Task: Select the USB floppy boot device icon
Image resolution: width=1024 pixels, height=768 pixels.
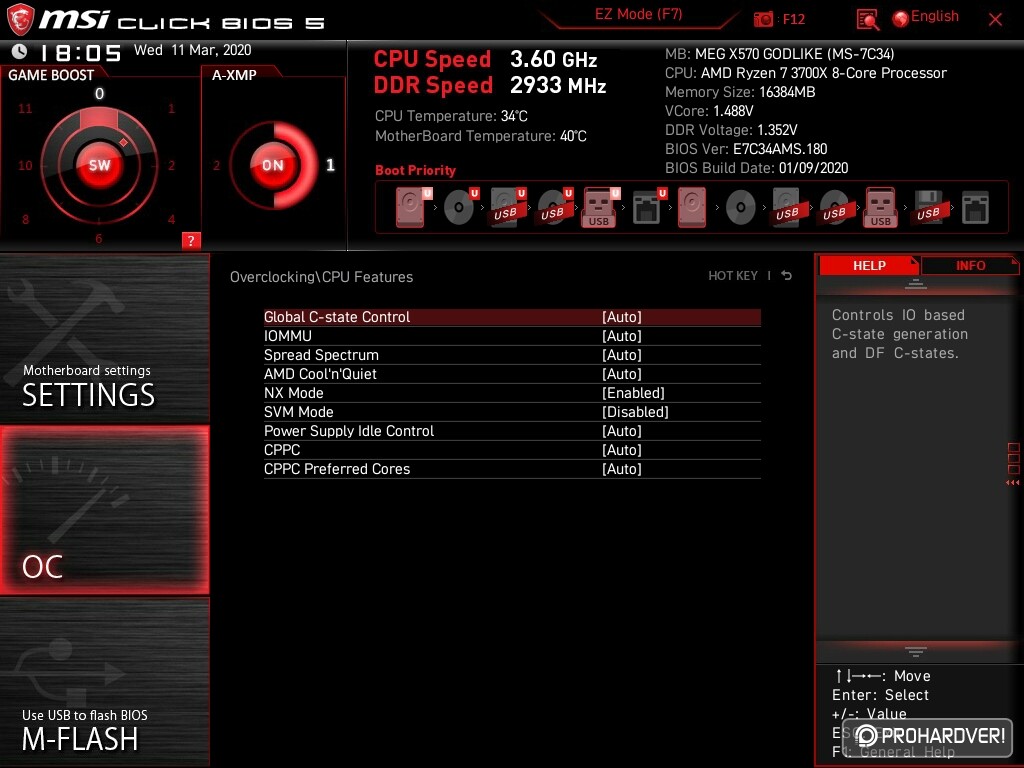Action: [x=928, y=208]
